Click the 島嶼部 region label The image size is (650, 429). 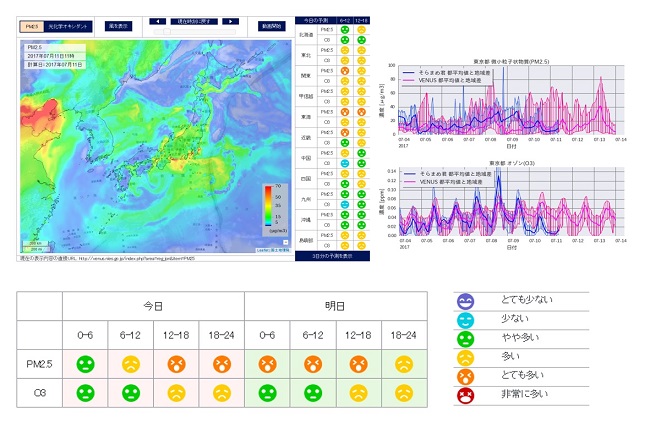click(306, 240)
